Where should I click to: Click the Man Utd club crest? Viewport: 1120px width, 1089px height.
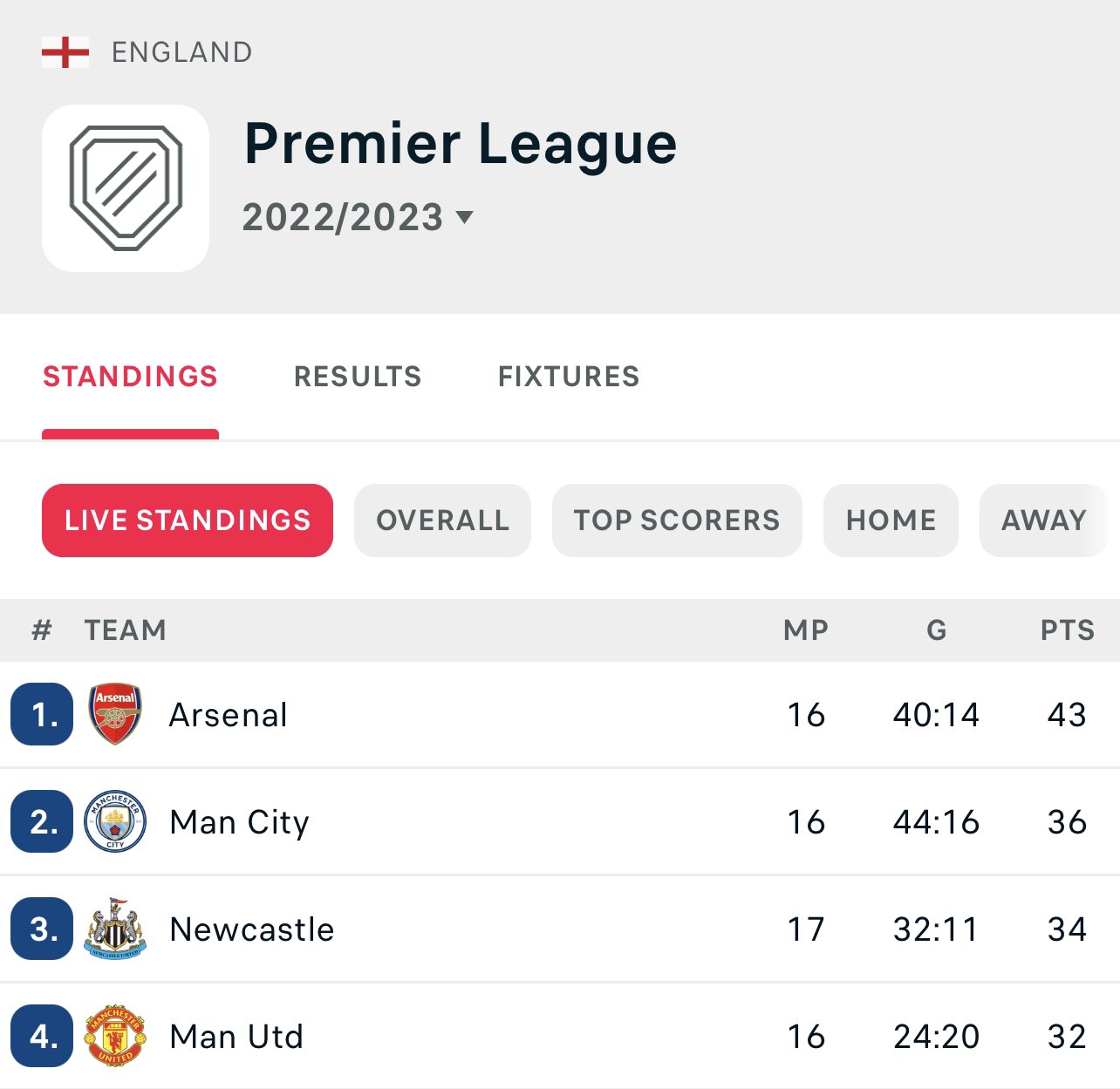point(115,1036)
